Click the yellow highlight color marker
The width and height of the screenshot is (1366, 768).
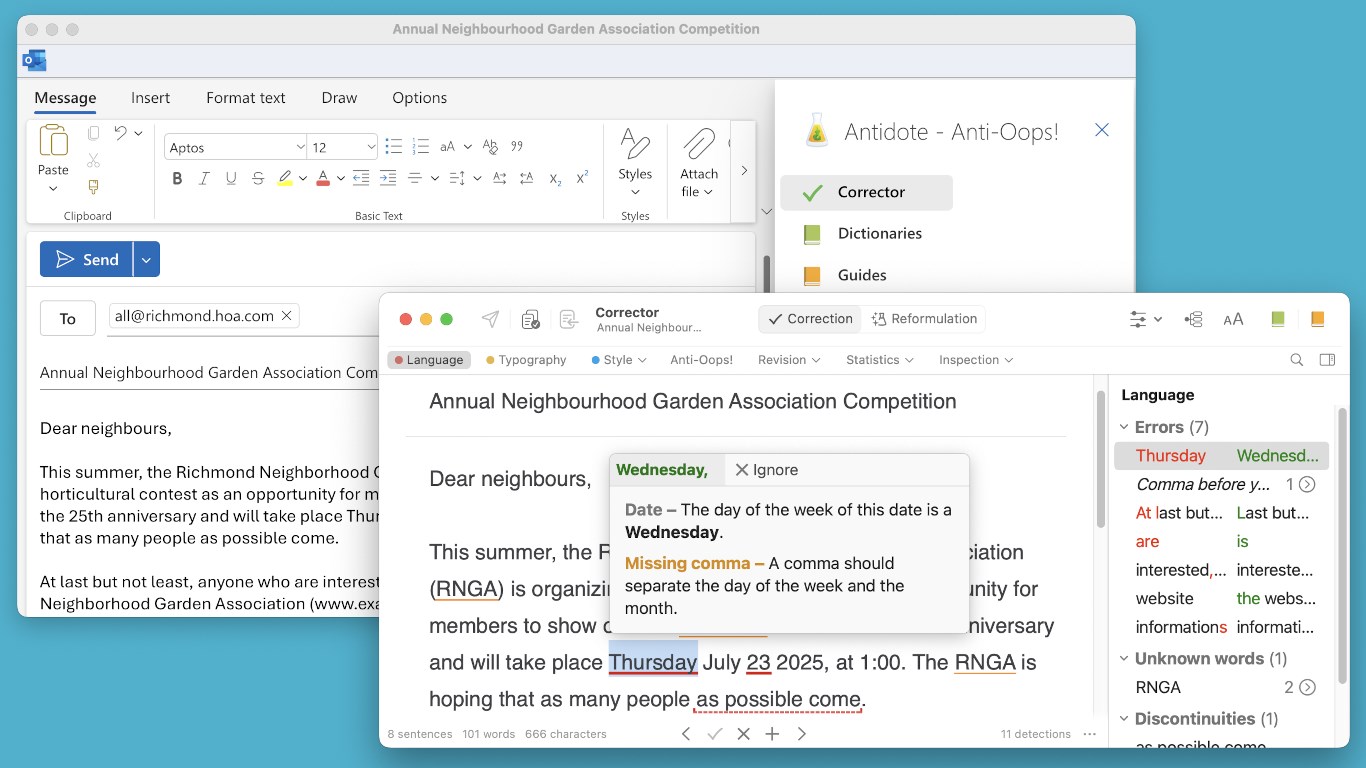(x=285, y=178)
